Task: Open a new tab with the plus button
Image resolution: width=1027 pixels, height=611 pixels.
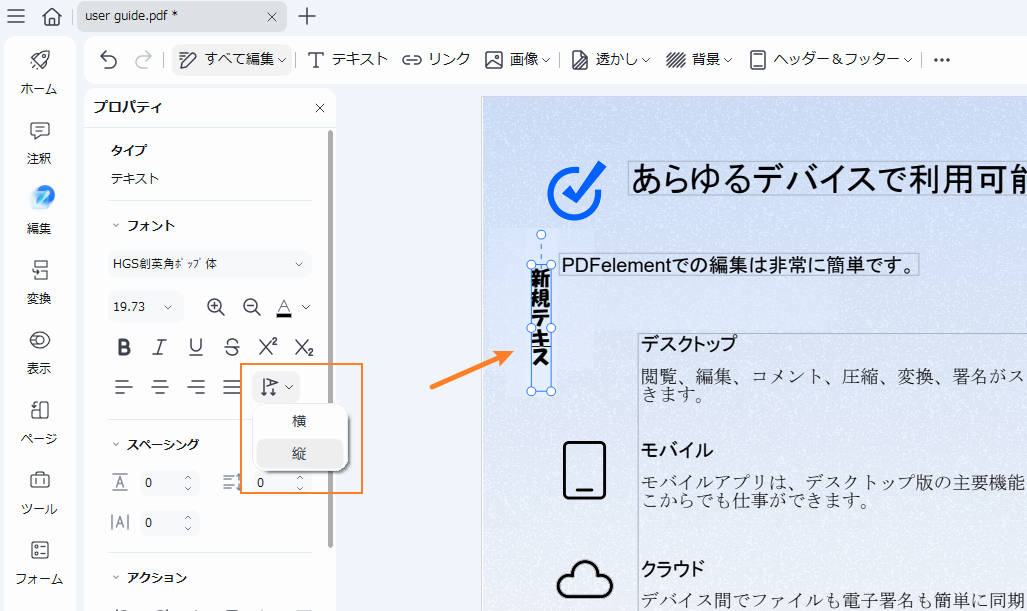Action: [306, 17]
